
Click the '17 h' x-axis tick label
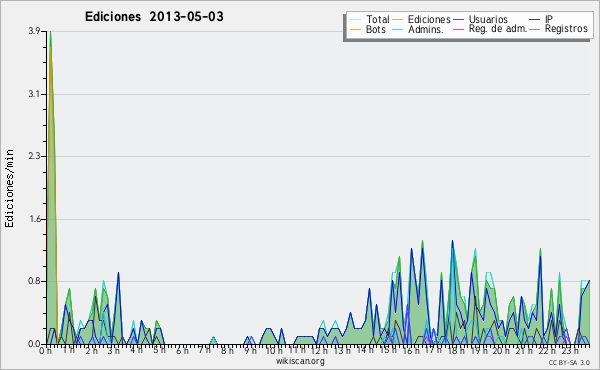(x=433, y=350)
